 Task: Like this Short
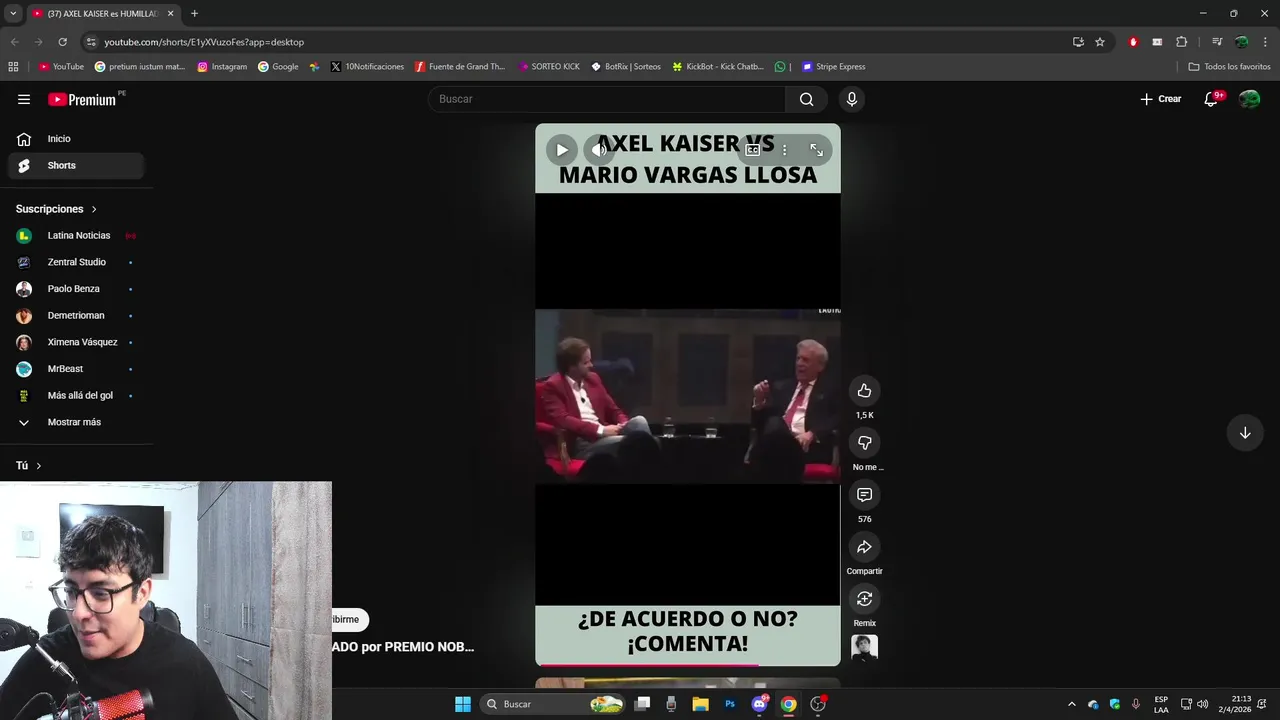[x=864, y=391]
